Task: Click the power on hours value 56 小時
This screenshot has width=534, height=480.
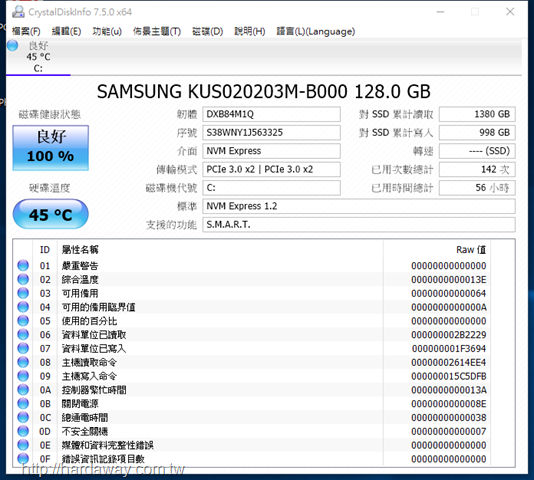Action: [x=477, y=188]
